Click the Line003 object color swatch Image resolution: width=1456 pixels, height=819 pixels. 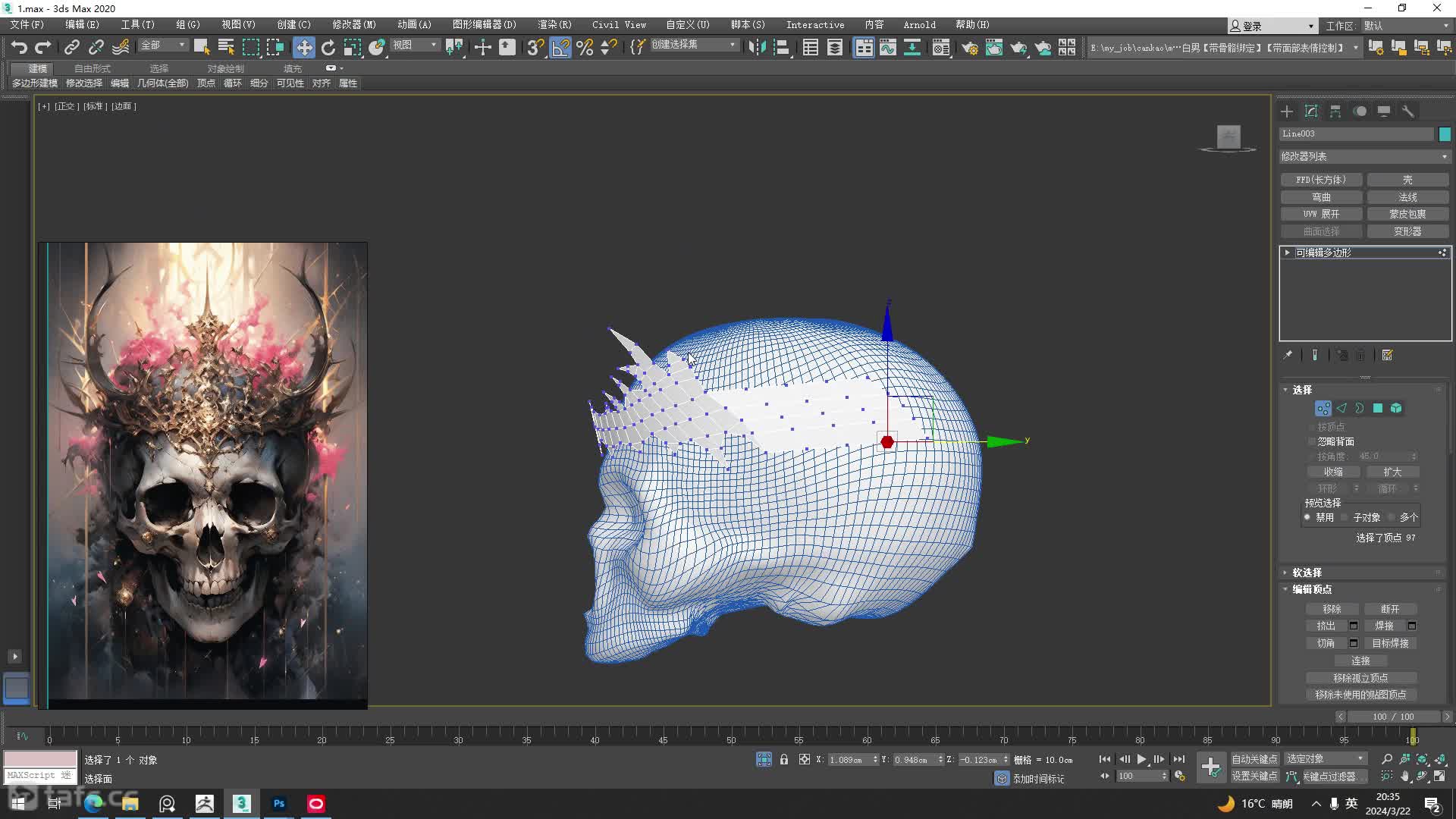[x=1445, y=134]
